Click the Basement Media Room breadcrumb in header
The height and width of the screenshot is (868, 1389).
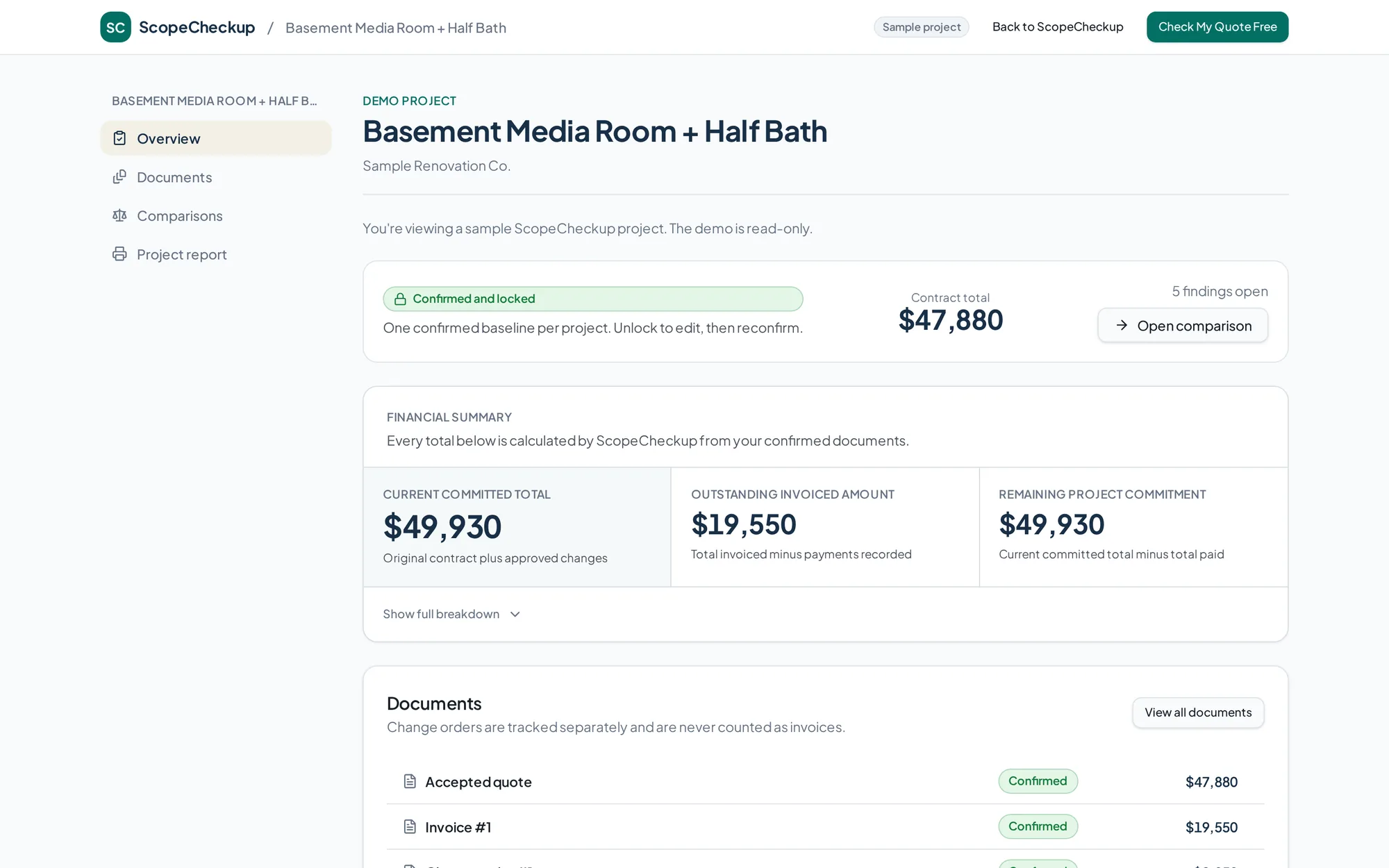(x=396, y=28)
